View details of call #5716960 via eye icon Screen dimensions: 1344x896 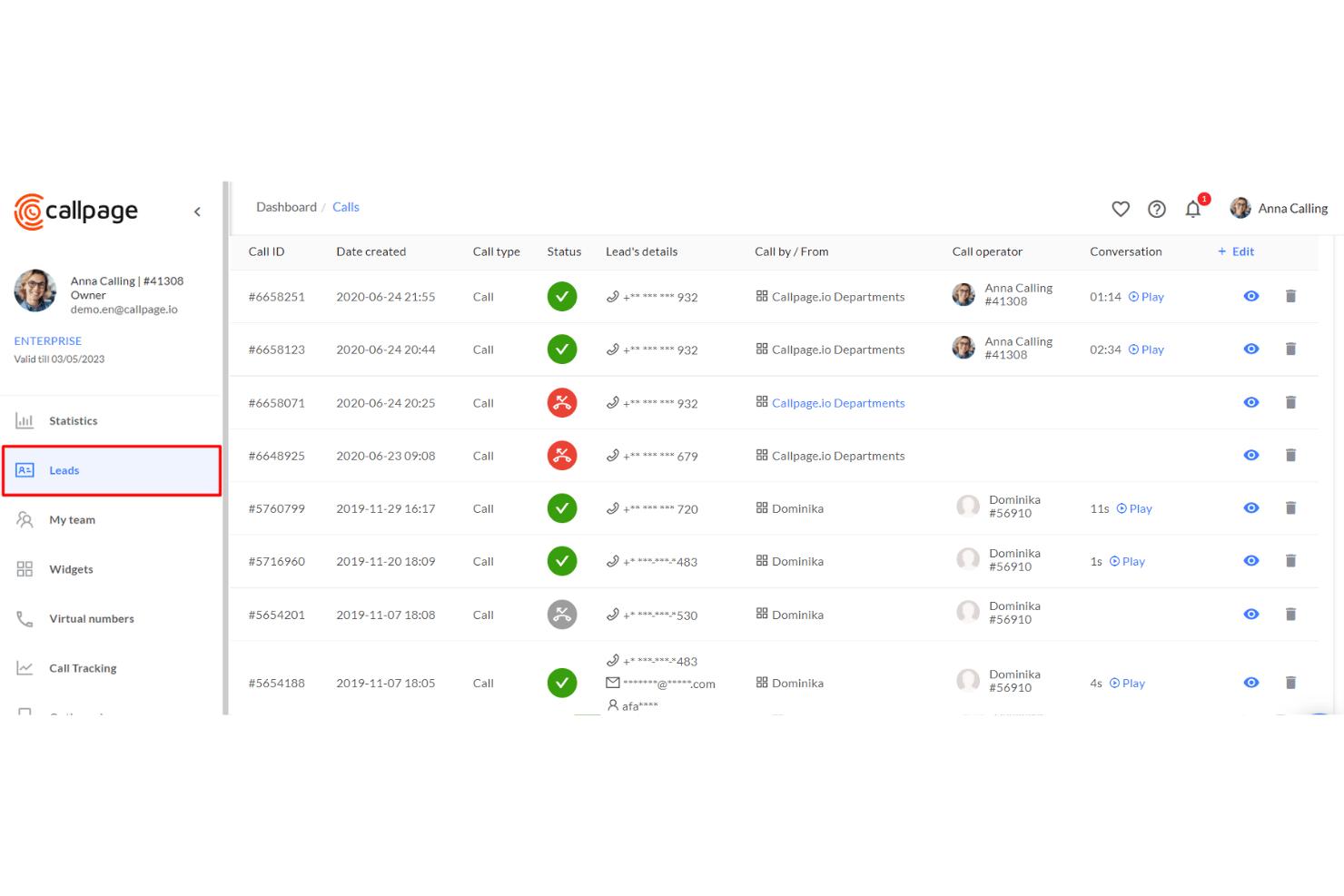point(1251,561)
